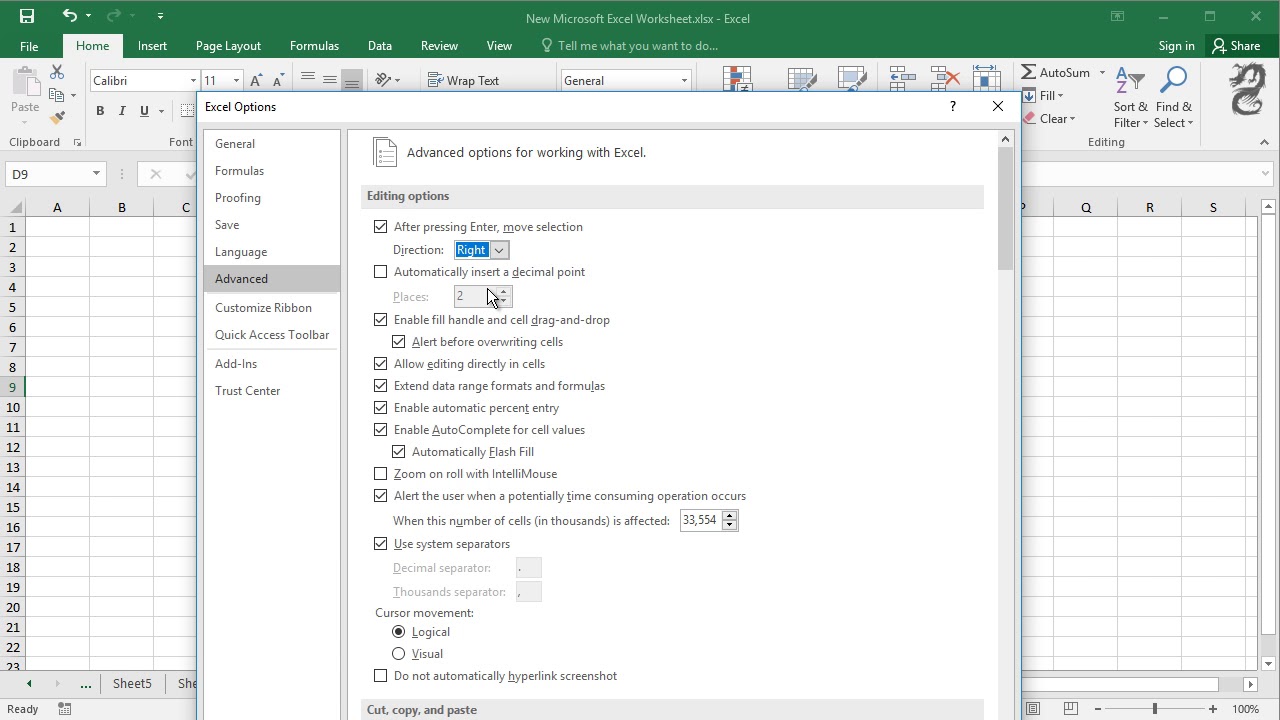Click the macro record icon in status bar
The image size is (1280, 720).
(65, 709)
